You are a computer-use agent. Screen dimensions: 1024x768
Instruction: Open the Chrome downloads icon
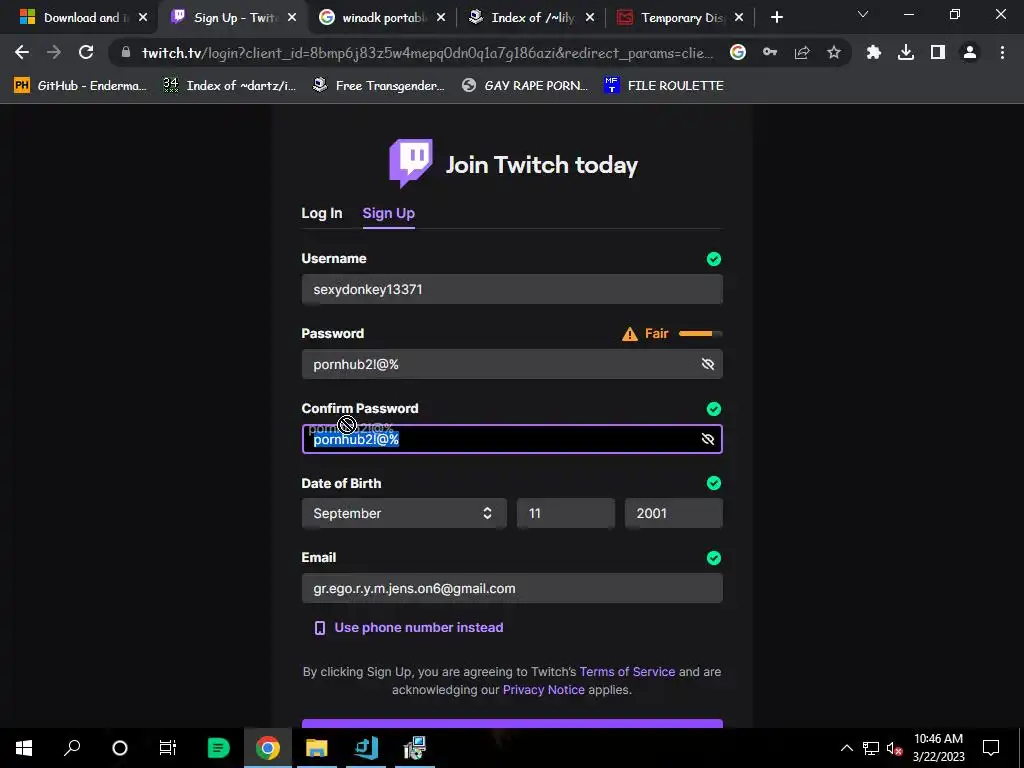pyautogui.click(x=905, y=52)
